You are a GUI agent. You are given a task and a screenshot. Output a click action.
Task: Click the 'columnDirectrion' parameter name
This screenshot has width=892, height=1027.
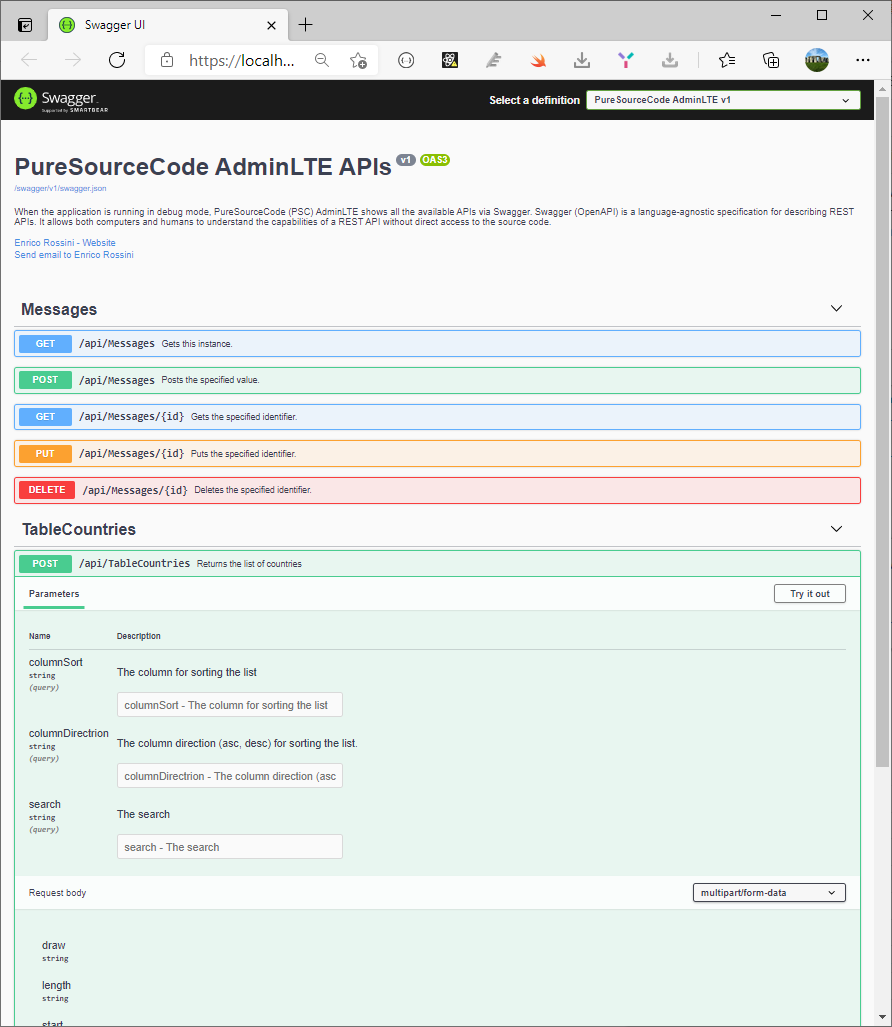[x=69, y=733]
